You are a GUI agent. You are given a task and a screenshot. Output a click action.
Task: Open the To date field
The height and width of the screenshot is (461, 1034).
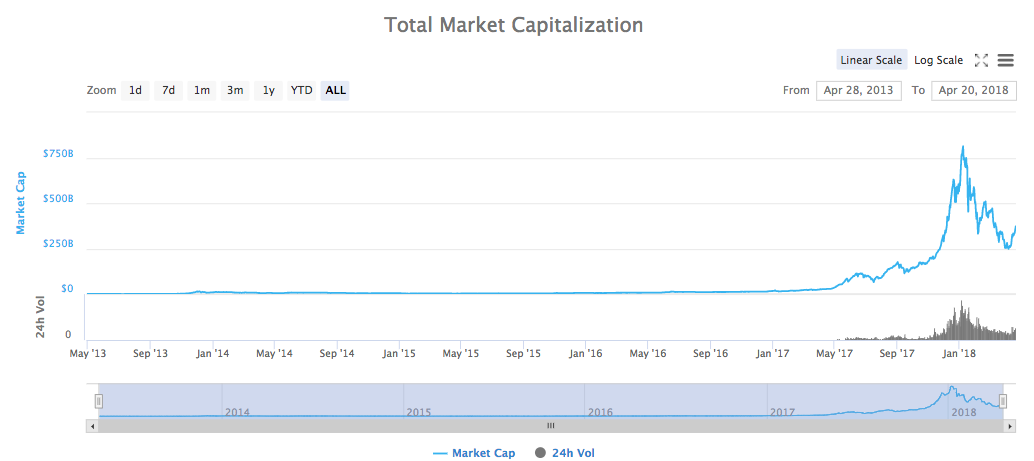pyautogui.click(x=973, y=91)
